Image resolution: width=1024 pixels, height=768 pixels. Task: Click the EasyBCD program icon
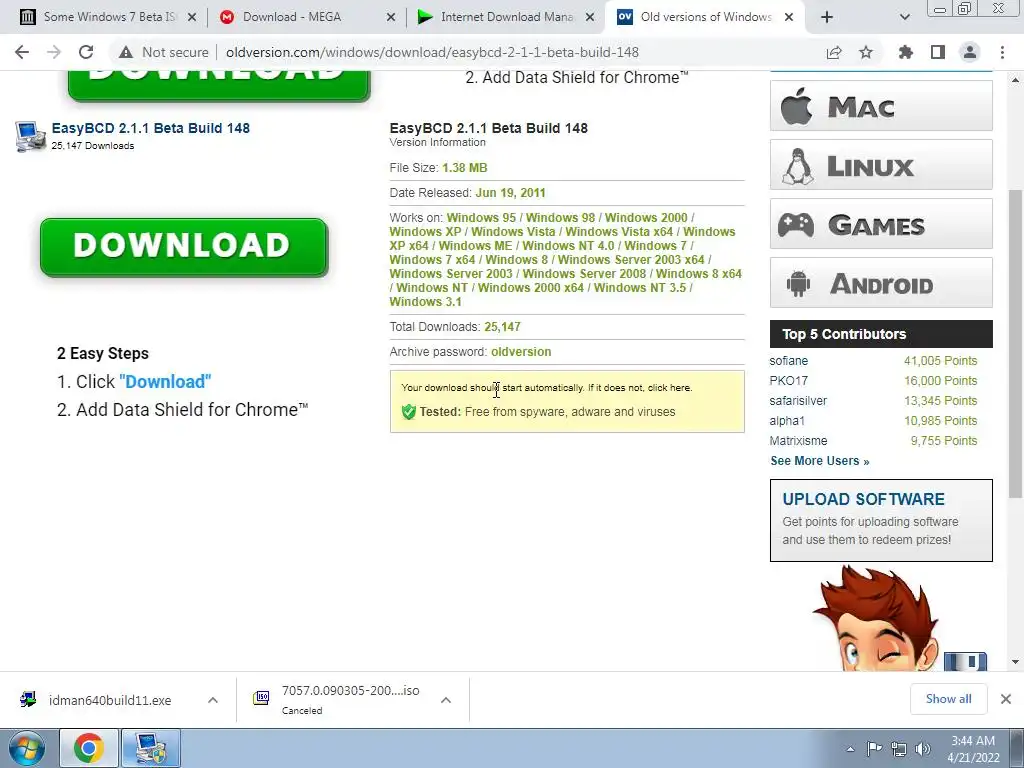[x=29, y=136]
